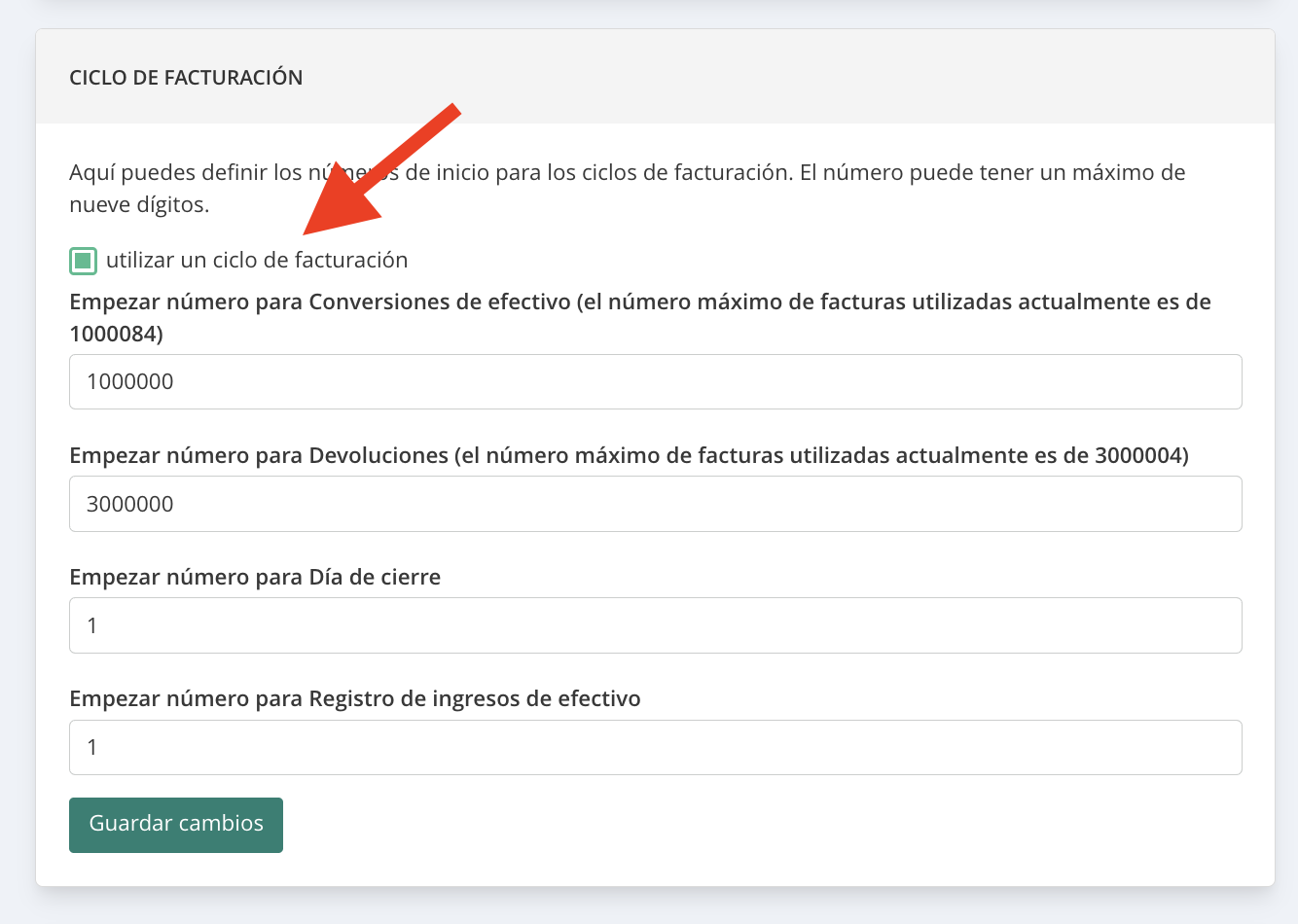Click empty space right of Guardar cambios
The width and height of the screenshot is (1298, 924).
pyautogui.click(x=759, y=825)
